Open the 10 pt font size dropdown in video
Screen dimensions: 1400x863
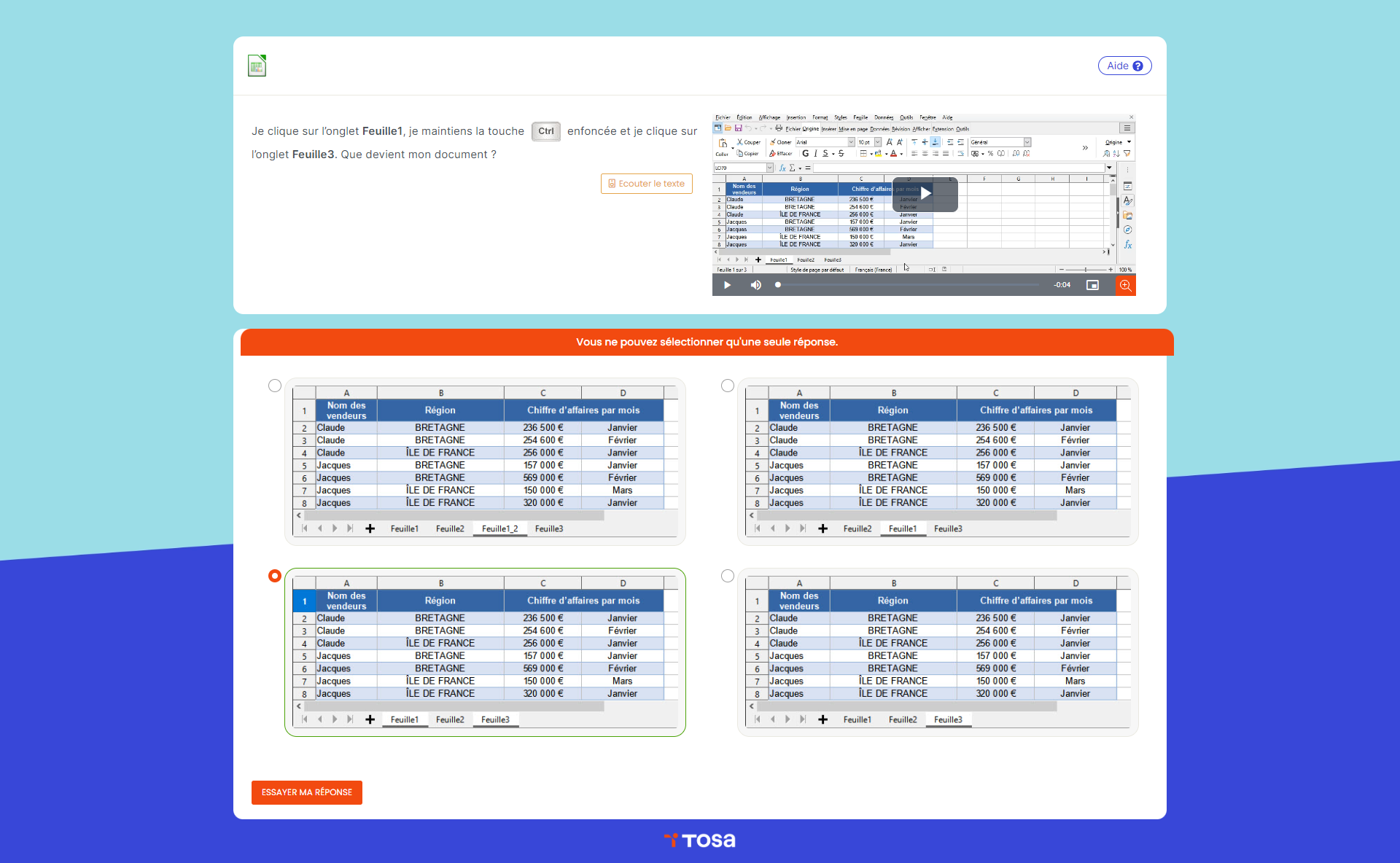coord(878,142)
